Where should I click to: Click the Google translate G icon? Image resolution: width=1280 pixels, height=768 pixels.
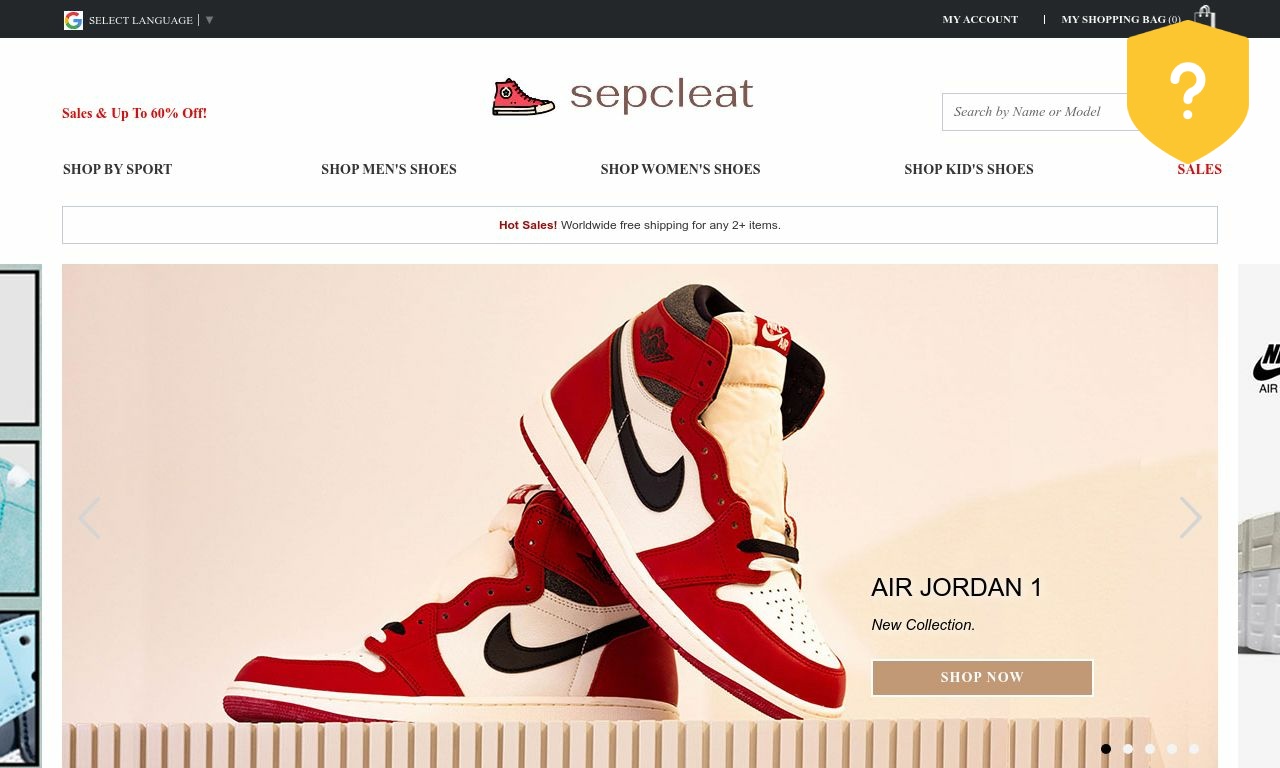(73, 20)
